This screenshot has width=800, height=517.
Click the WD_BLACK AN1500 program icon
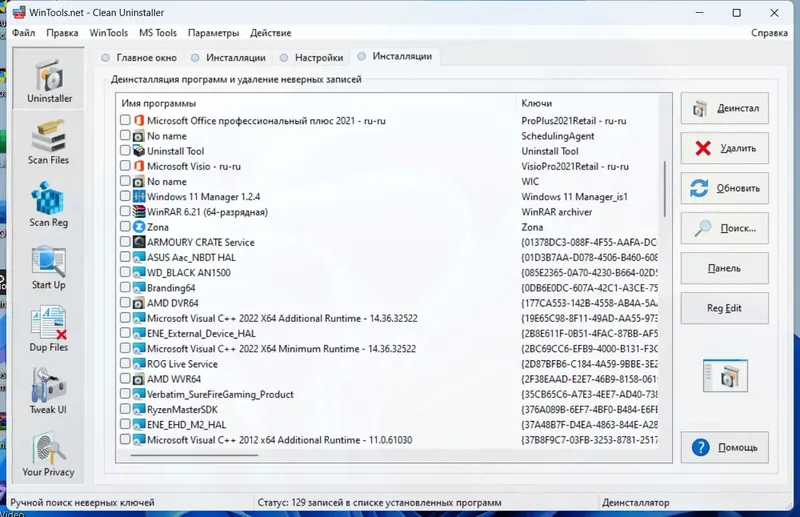(x=139, y=273)
